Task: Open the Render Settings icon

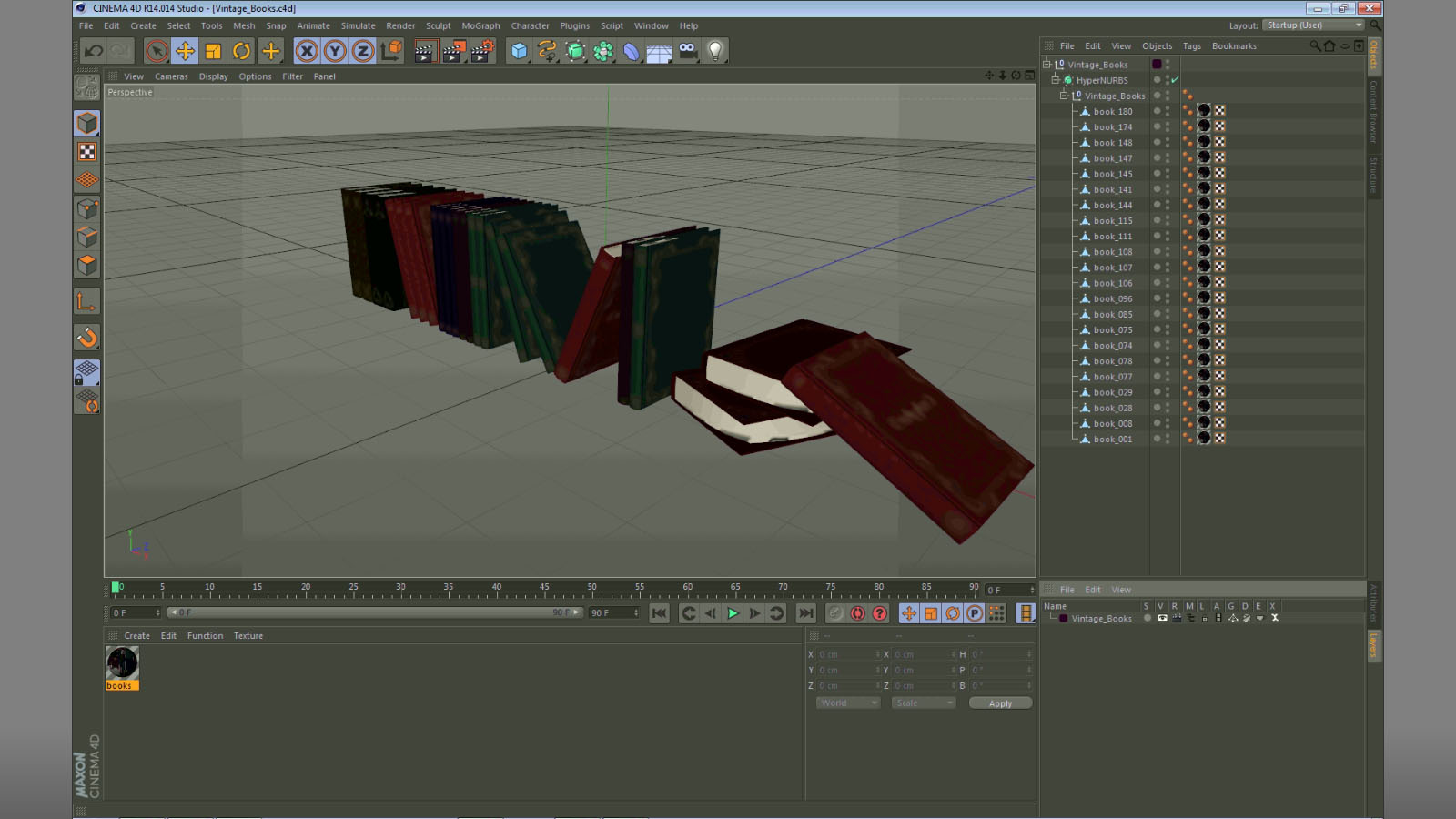Action: tap(482, 51)
